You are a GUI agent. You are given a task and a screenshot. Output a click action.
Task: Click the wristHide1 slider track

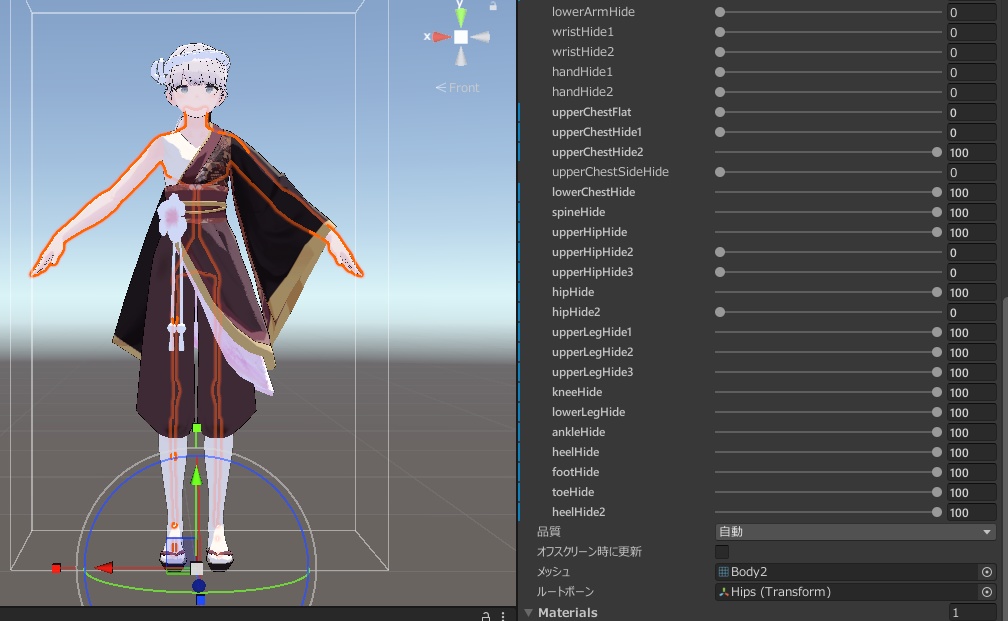click(x=829, y=32)
